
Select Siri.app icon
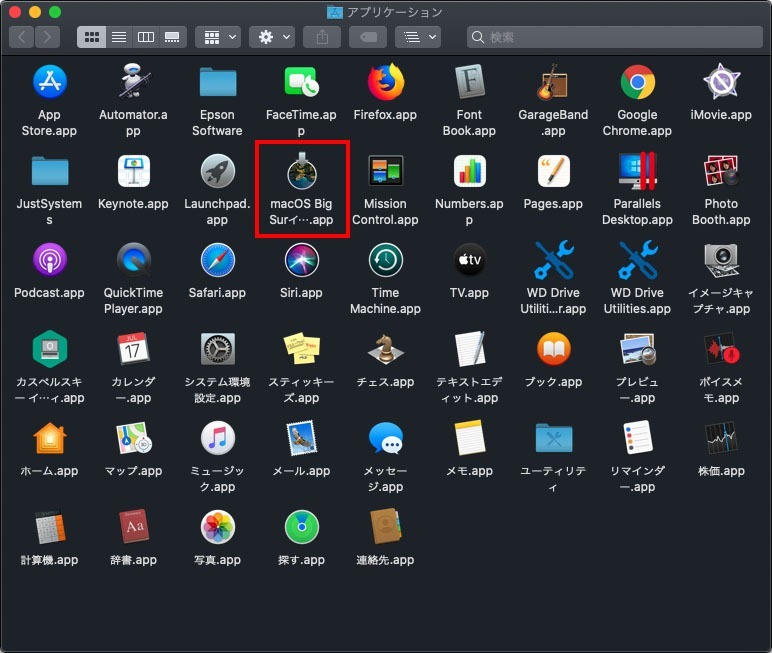pos(301,260)
